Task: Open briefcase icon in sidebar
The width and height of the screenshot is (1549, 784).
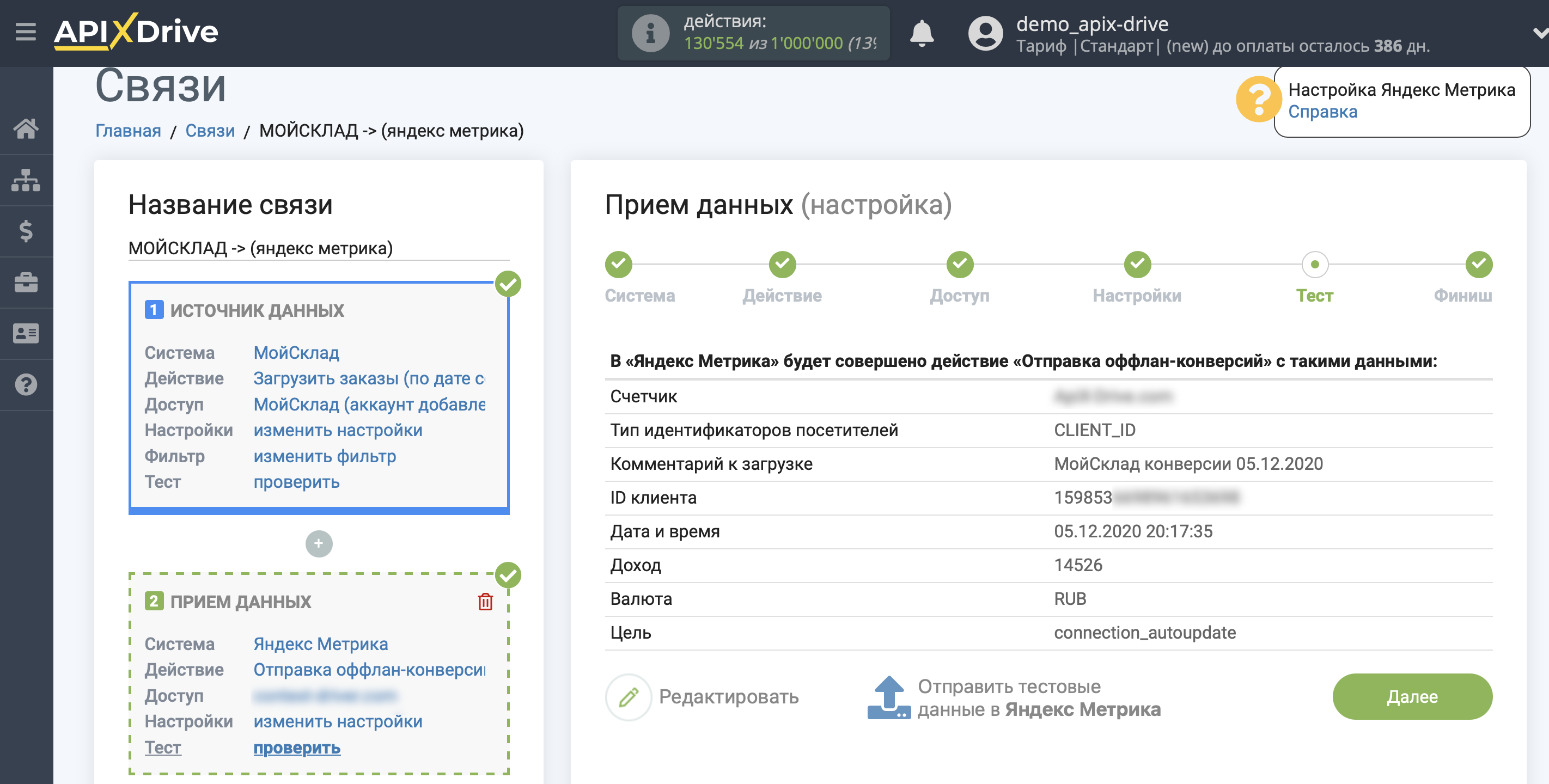Action: click(26, 282)
